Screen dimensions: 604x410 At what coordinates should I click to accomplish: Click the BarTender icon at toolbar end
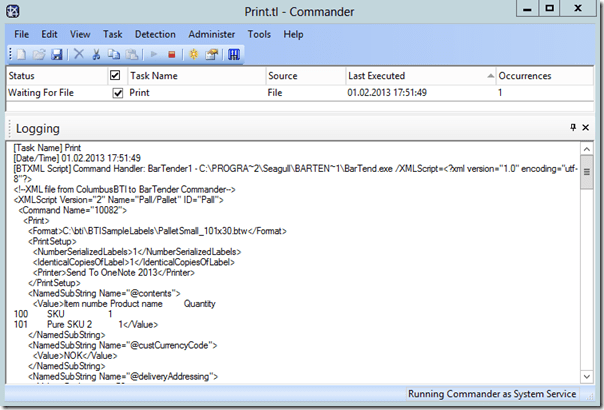pos(234,54)
